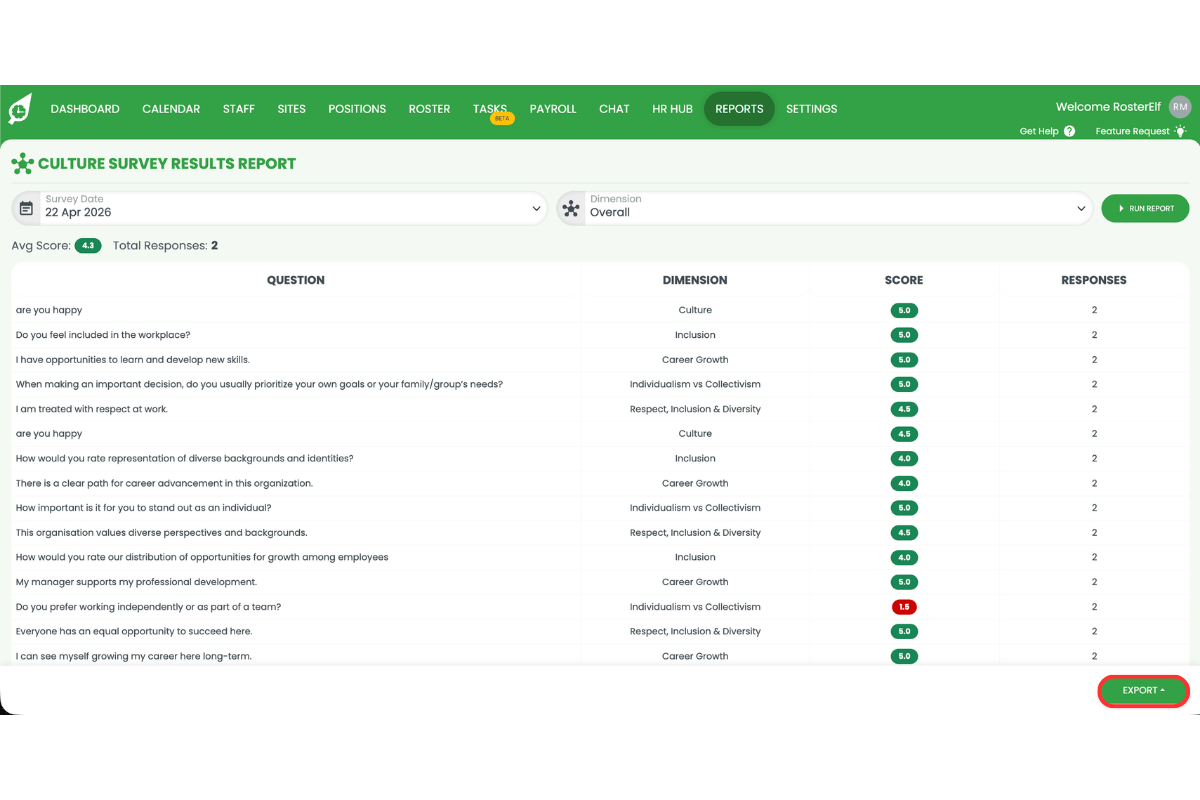Switch to the Dashboard tab
1200x800 pixels.
tap(85, 108)
